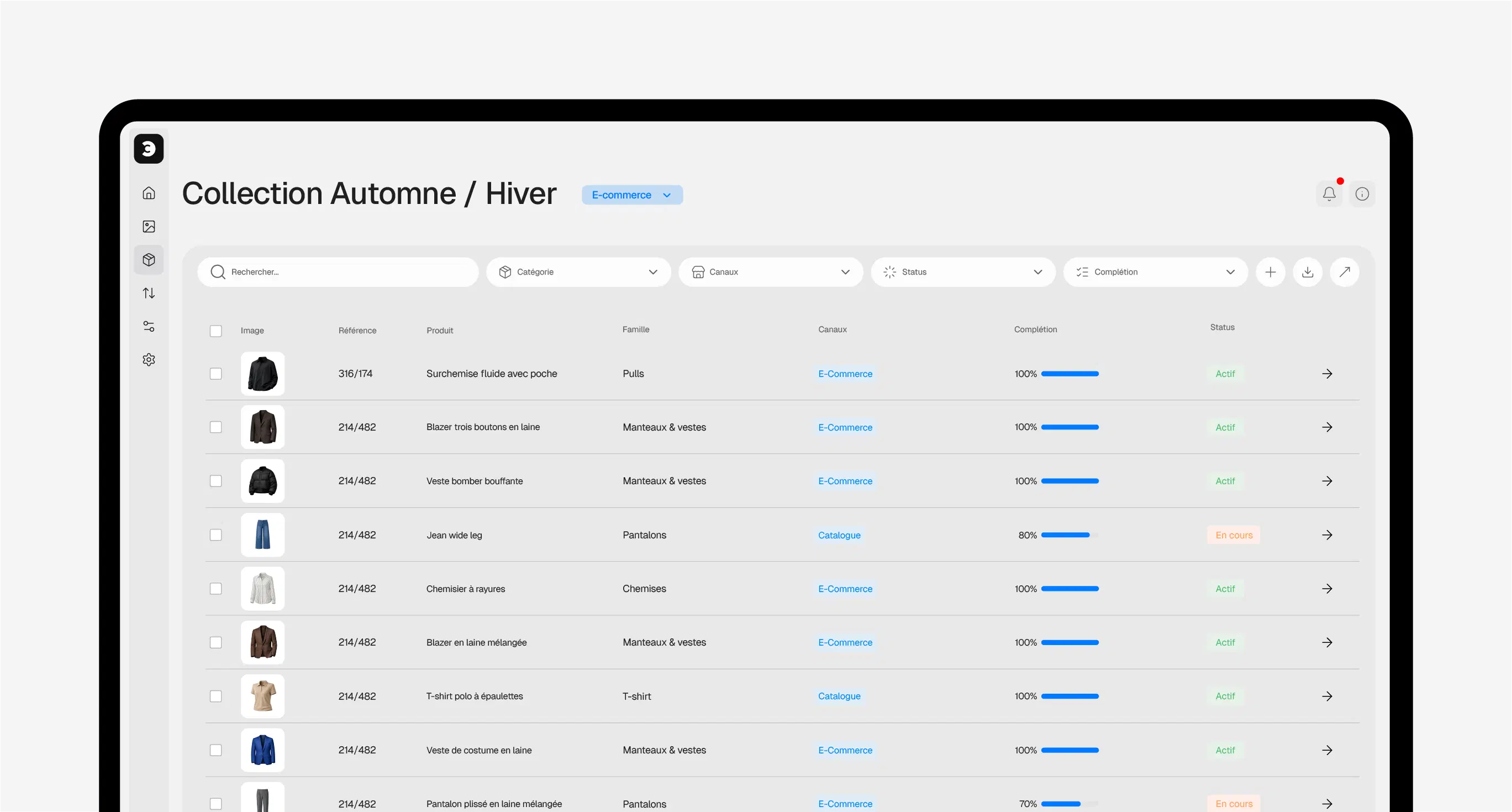Open Veste bomber bouffante row arrow
The width and height of the screenshot is (1512, 812).
pos(1326,481)
